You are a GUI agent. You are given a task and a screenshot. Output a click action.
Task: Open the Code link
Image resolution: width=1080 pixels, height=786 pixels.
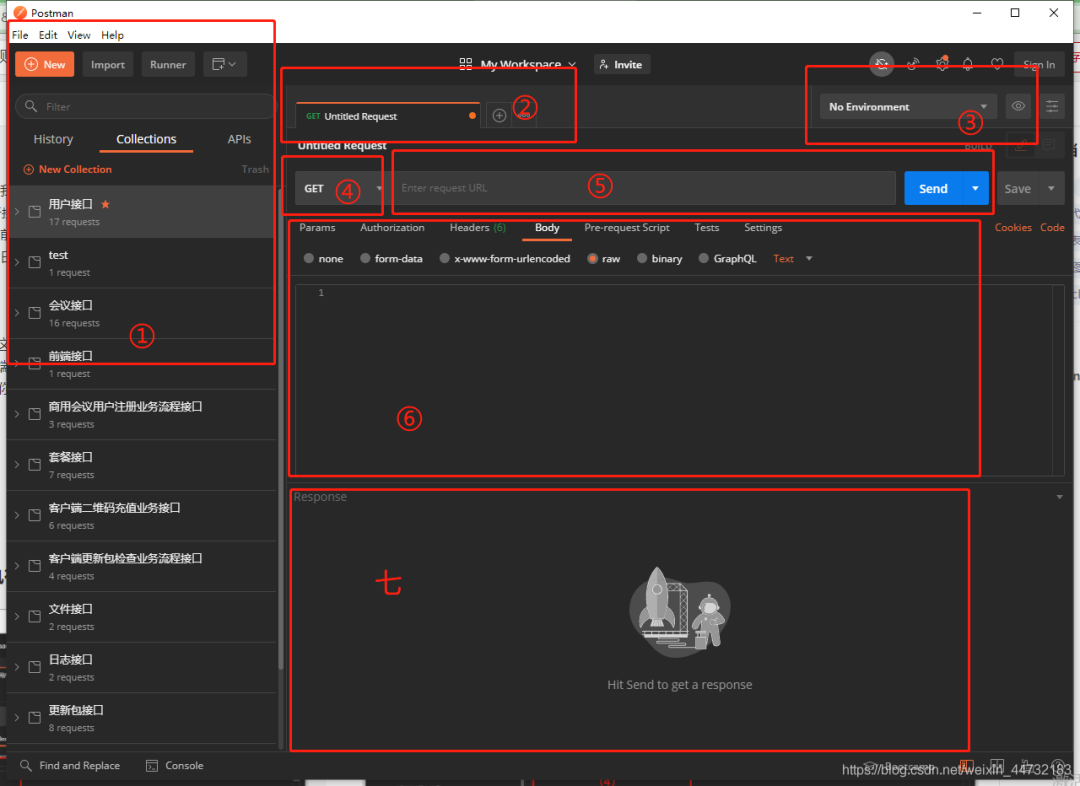1052,227
